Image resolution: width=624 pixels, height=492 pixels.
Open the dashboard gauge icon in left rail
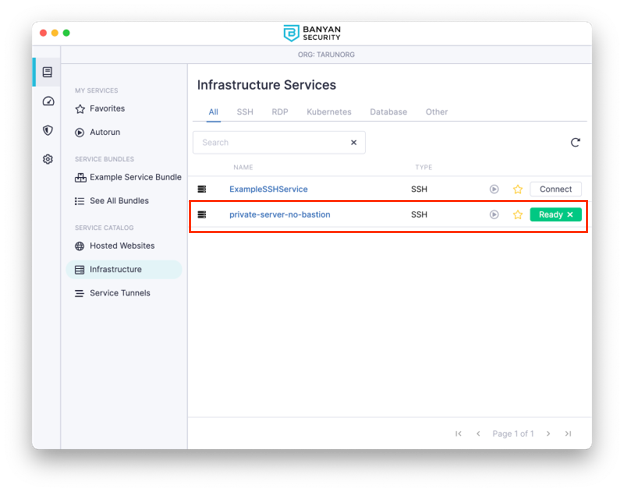[47, 101]
